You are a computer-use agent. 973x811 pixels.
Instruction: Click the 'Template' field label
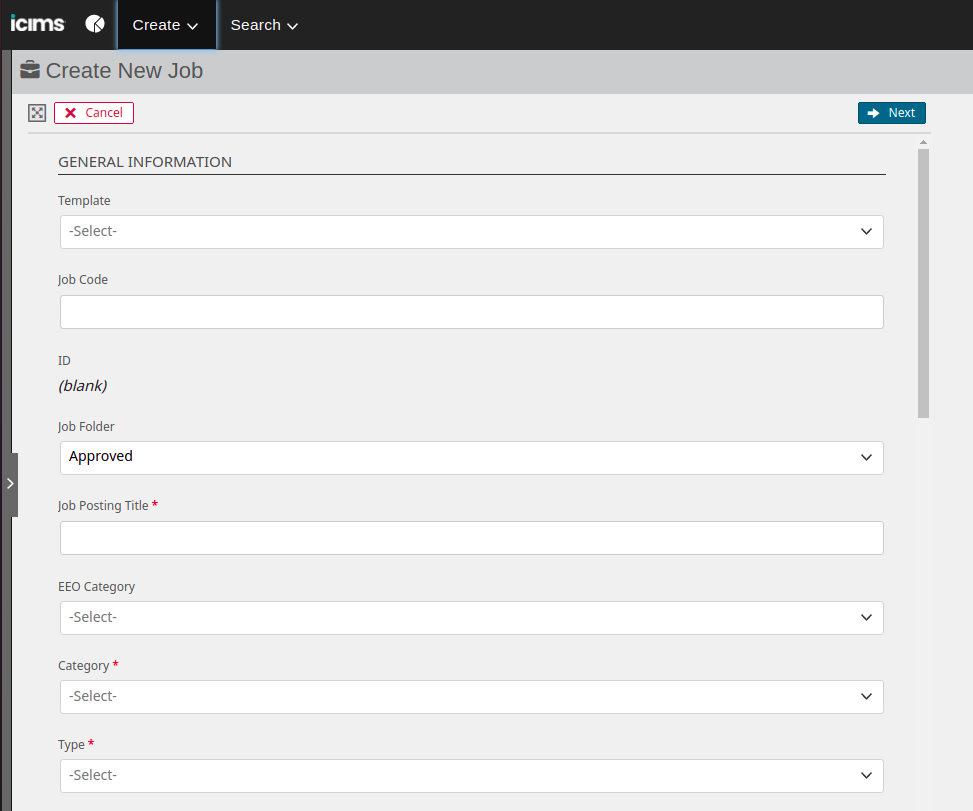coord(84,200)
